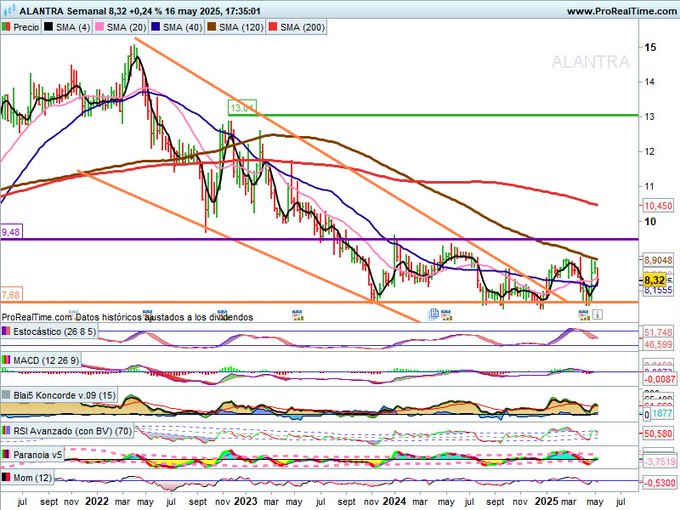
Task: Click the 8,9048 SMA 120 value tag
Action: click(658, 260)
